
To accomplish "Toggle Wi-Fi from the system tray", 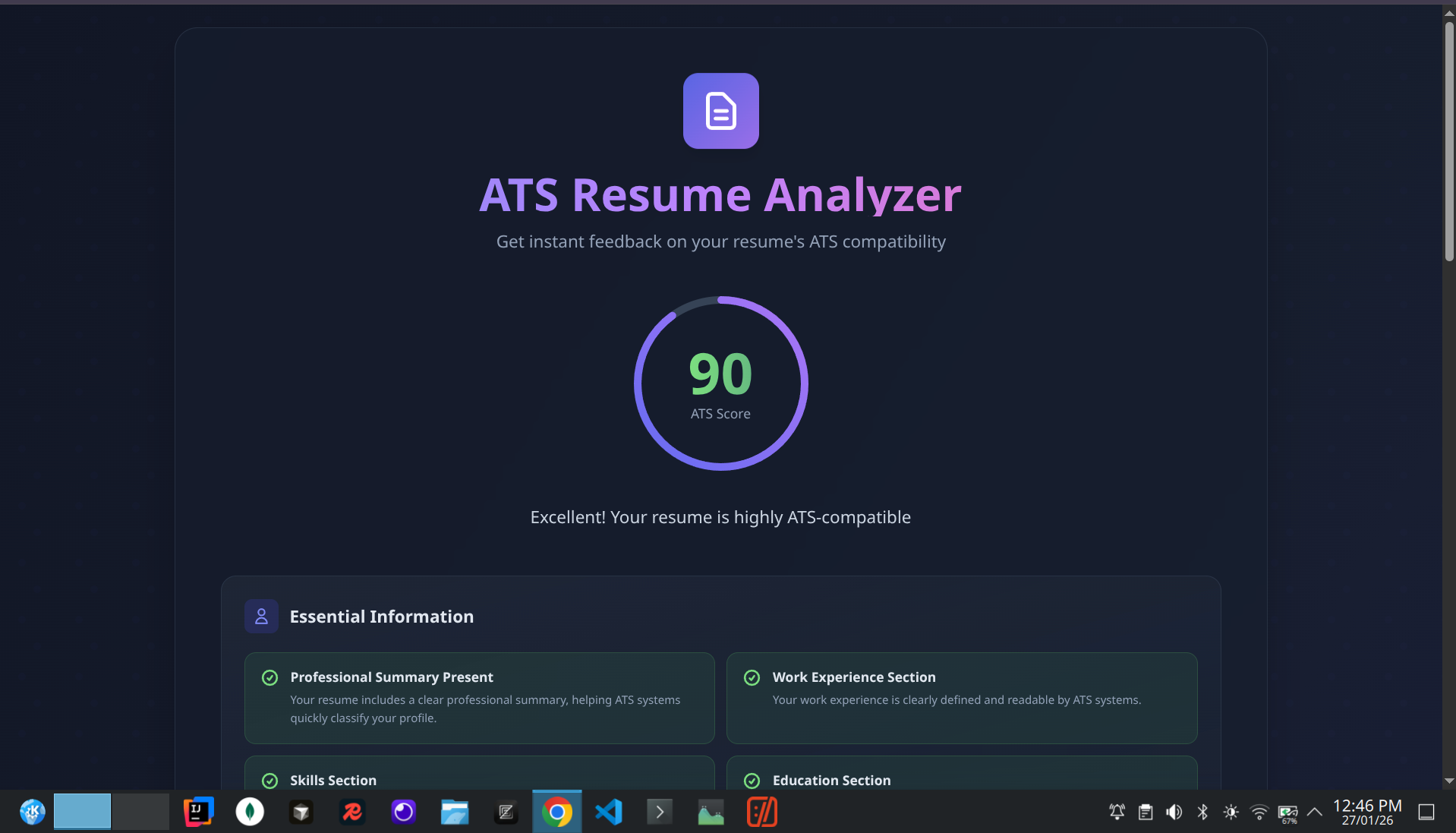I will pyautogui.click(x=1259, y=811).
